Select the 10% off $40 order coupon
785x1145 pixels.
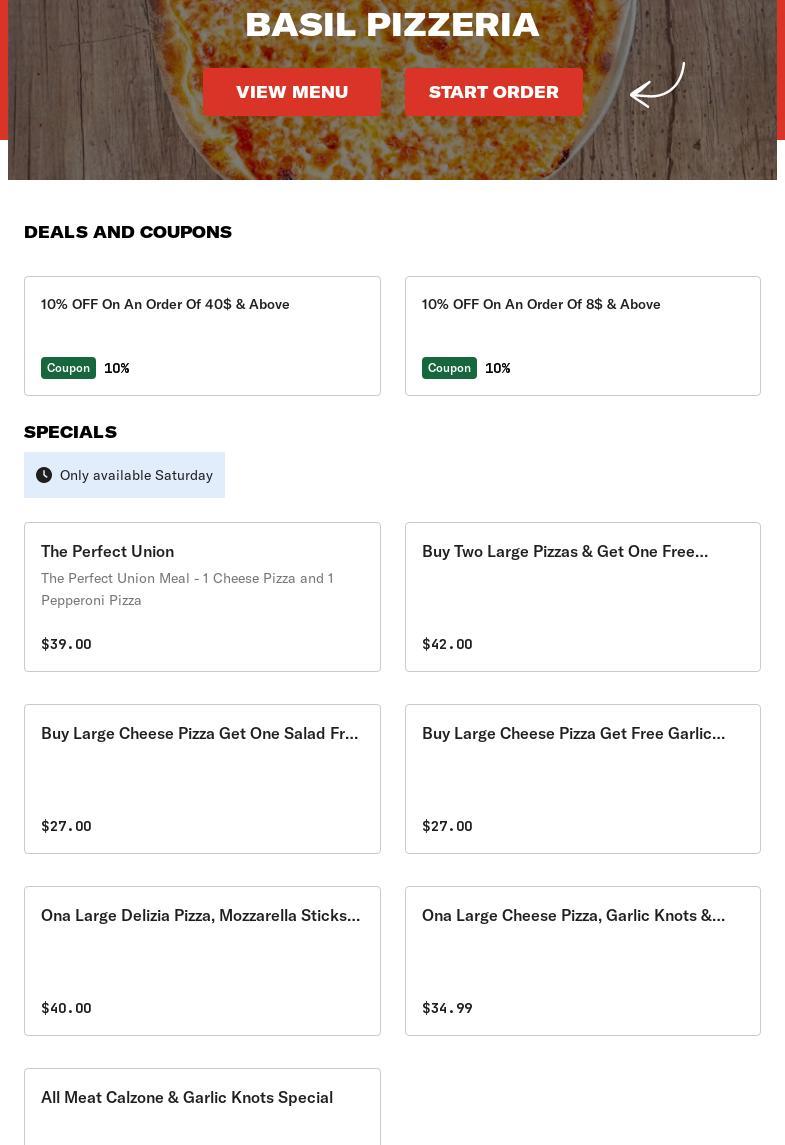click(x=202, y=335)
